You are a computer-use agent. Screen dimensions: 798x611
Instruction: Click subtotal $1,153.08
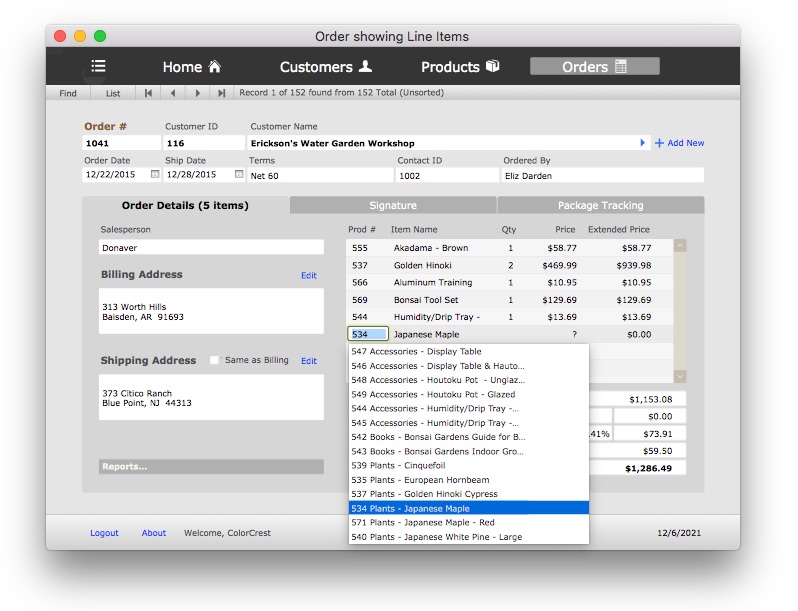650,399
